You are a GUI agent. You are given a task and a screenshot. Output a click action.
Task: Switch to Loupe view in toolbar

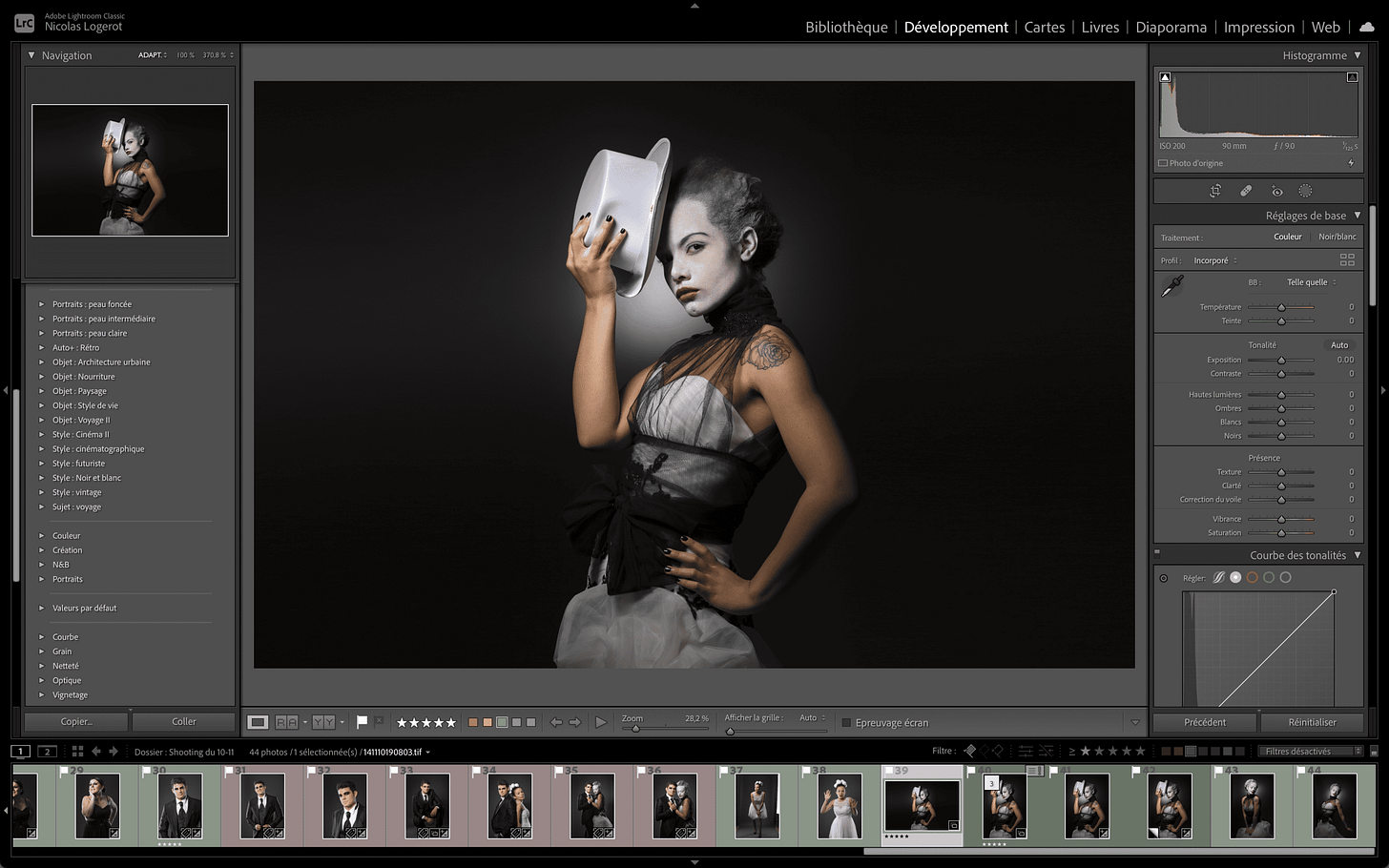pyautogui.click(x=258, y=722)
